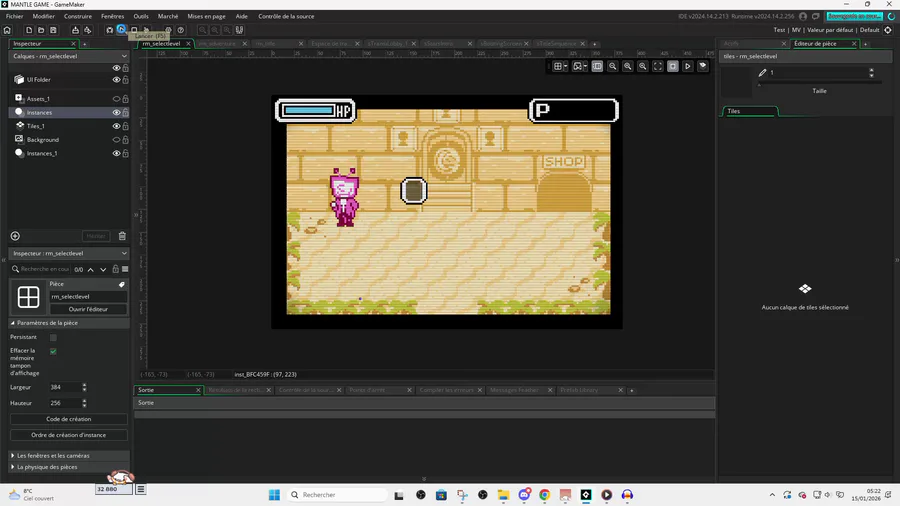Viewport: 900px width, 506px height.
Task: Open the Fichier menu
Action: [x=14, y=16]
